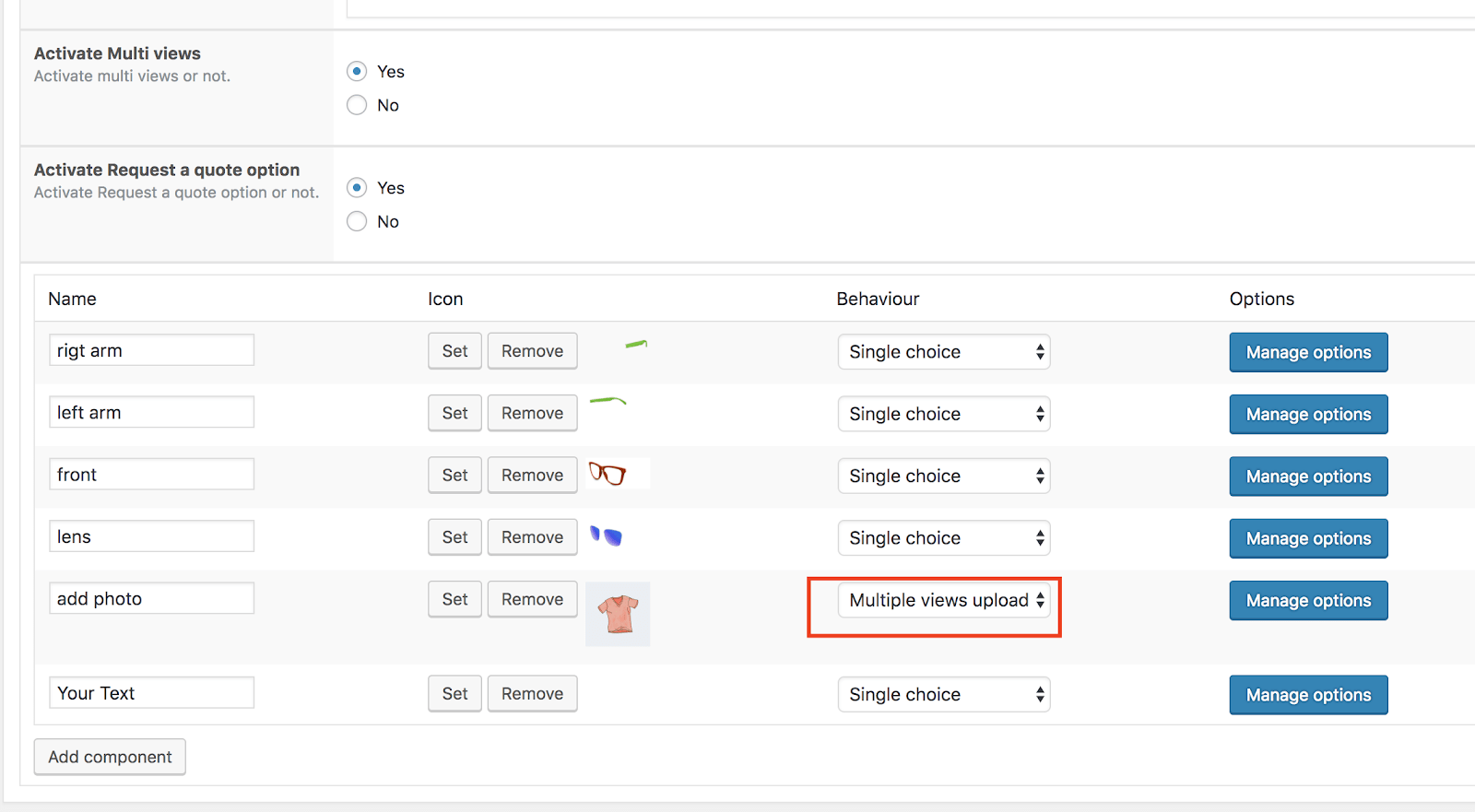Image resolution: width=1475 pixels, height=812 pixels.
Task: Select Yes for Activate Request a quote
Action: tap(357, 187)
